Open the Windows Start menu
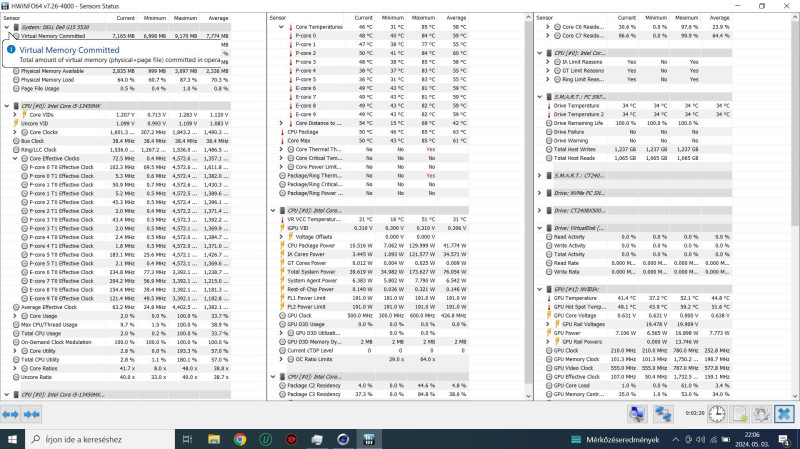 click(12, 439)
